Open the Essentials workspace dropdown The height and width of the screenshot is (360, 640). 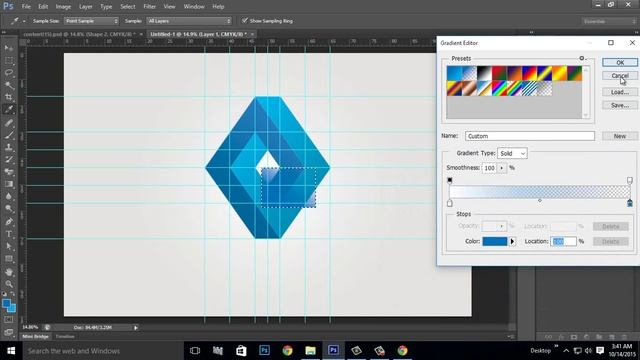click(608, 21)
